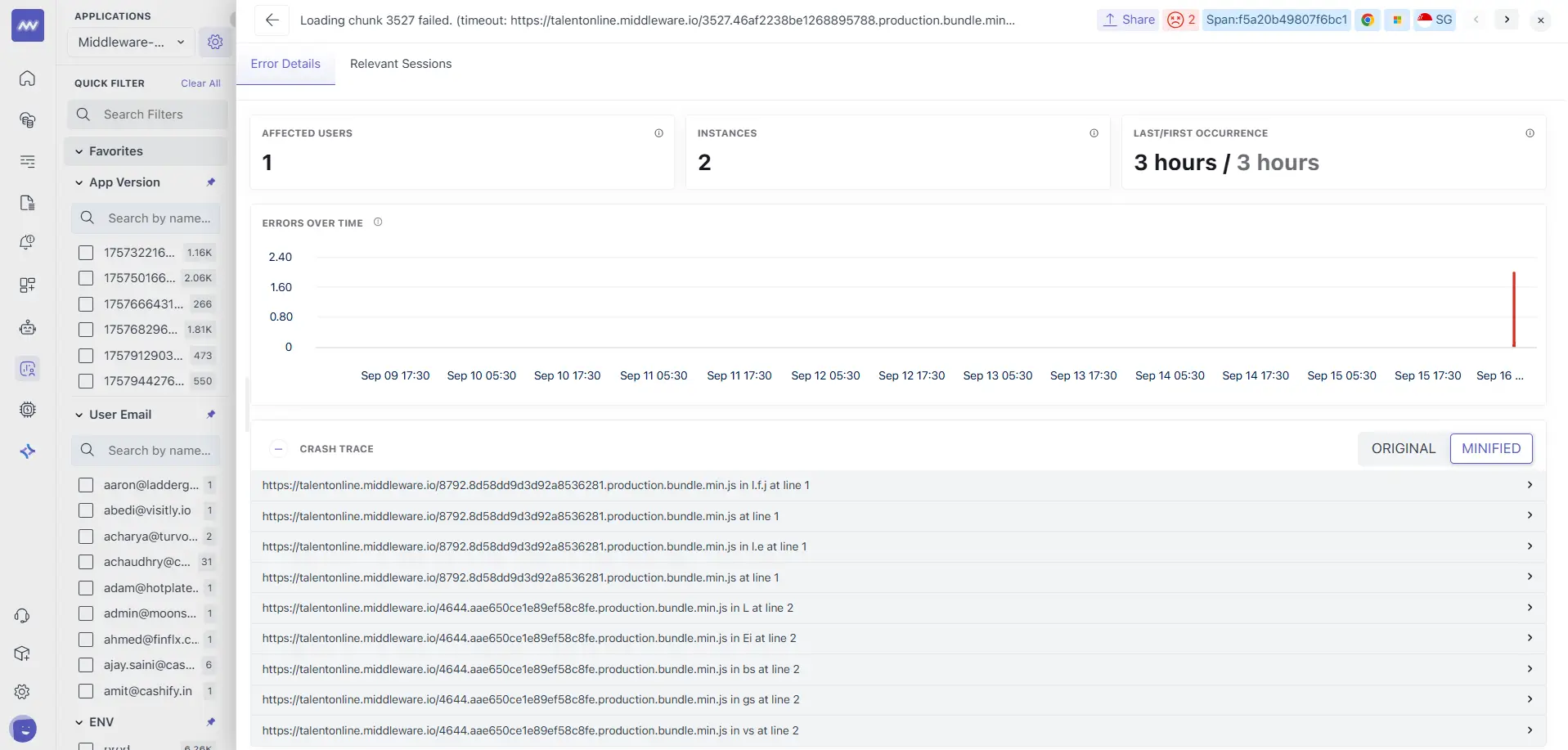Image resolution: width=1568 pixels, height=750 pixels.
Task: Click the Clear All filters link
Action: 200,83
